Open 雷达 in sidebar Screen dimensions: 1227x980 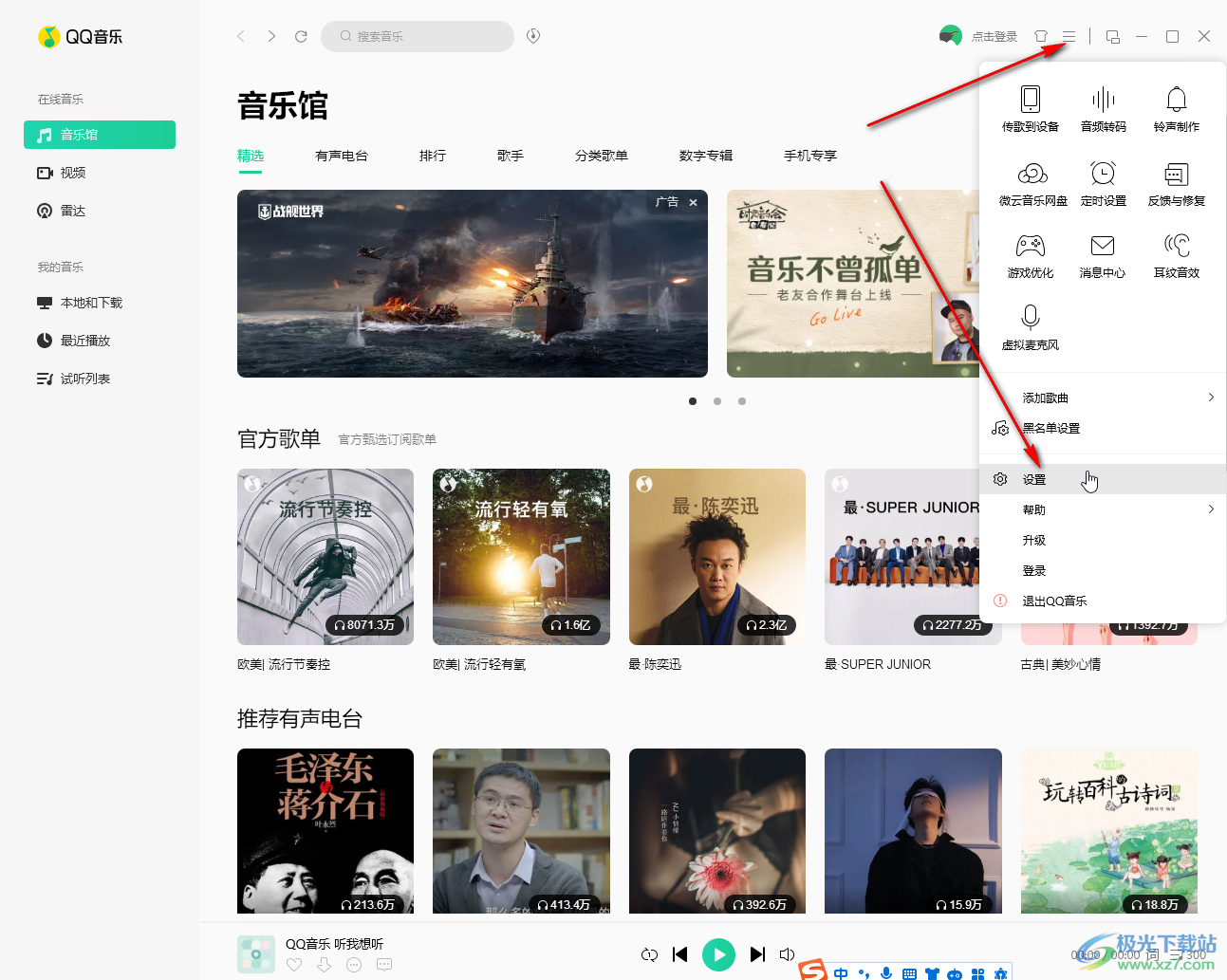(100, 211)
